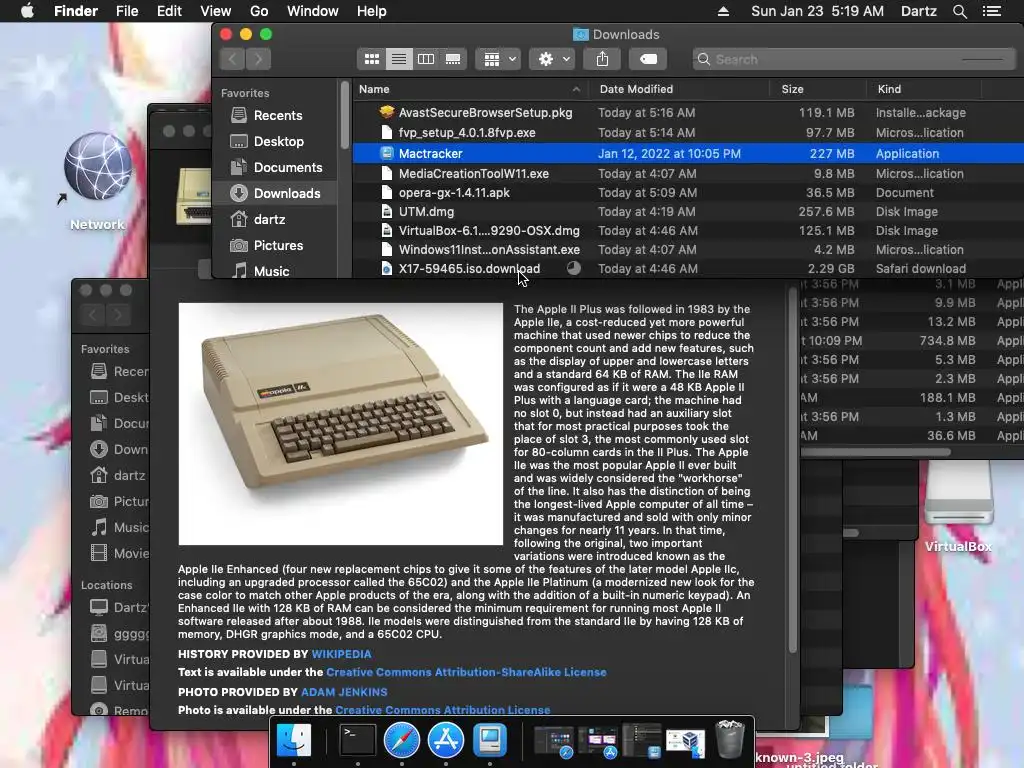Open the Window menu

click(313, 11)
